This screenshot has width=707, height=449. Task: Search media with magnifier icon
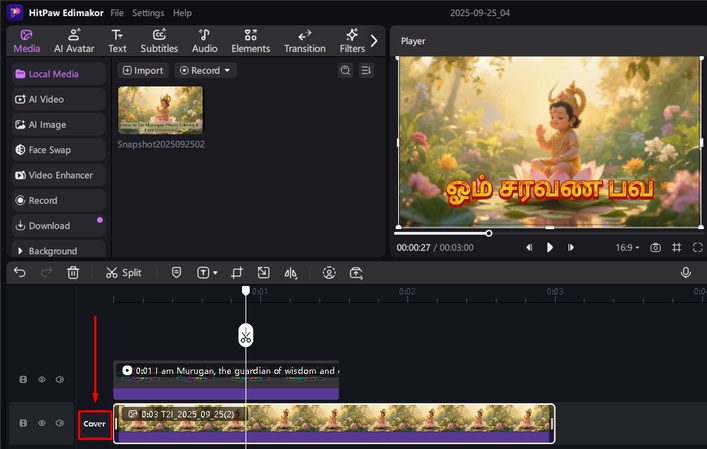[346, 70]
